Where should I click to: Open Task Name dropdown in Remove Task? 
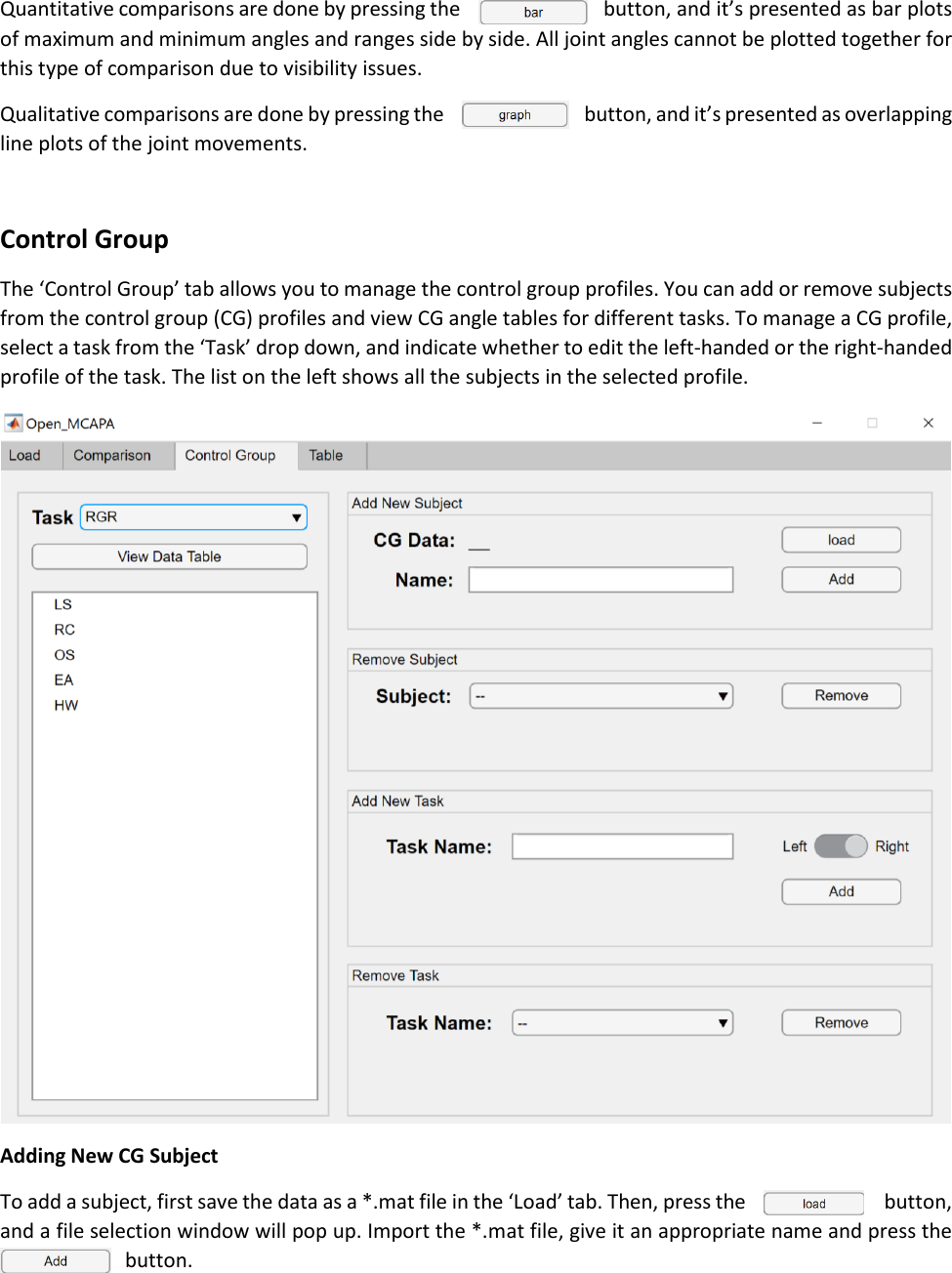pyautogui.click(x=622, y=1023)
